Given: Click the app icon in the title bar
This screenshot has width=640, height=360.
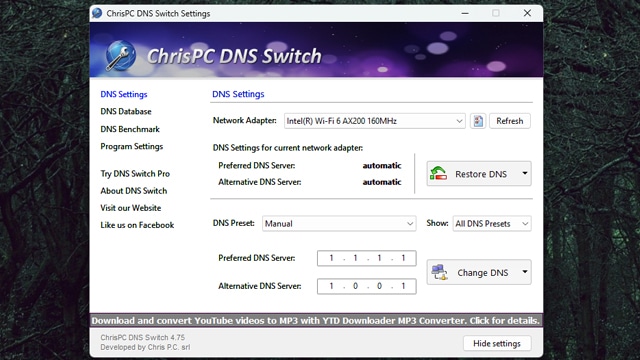Looking at the screenshot, I should 97,13.
